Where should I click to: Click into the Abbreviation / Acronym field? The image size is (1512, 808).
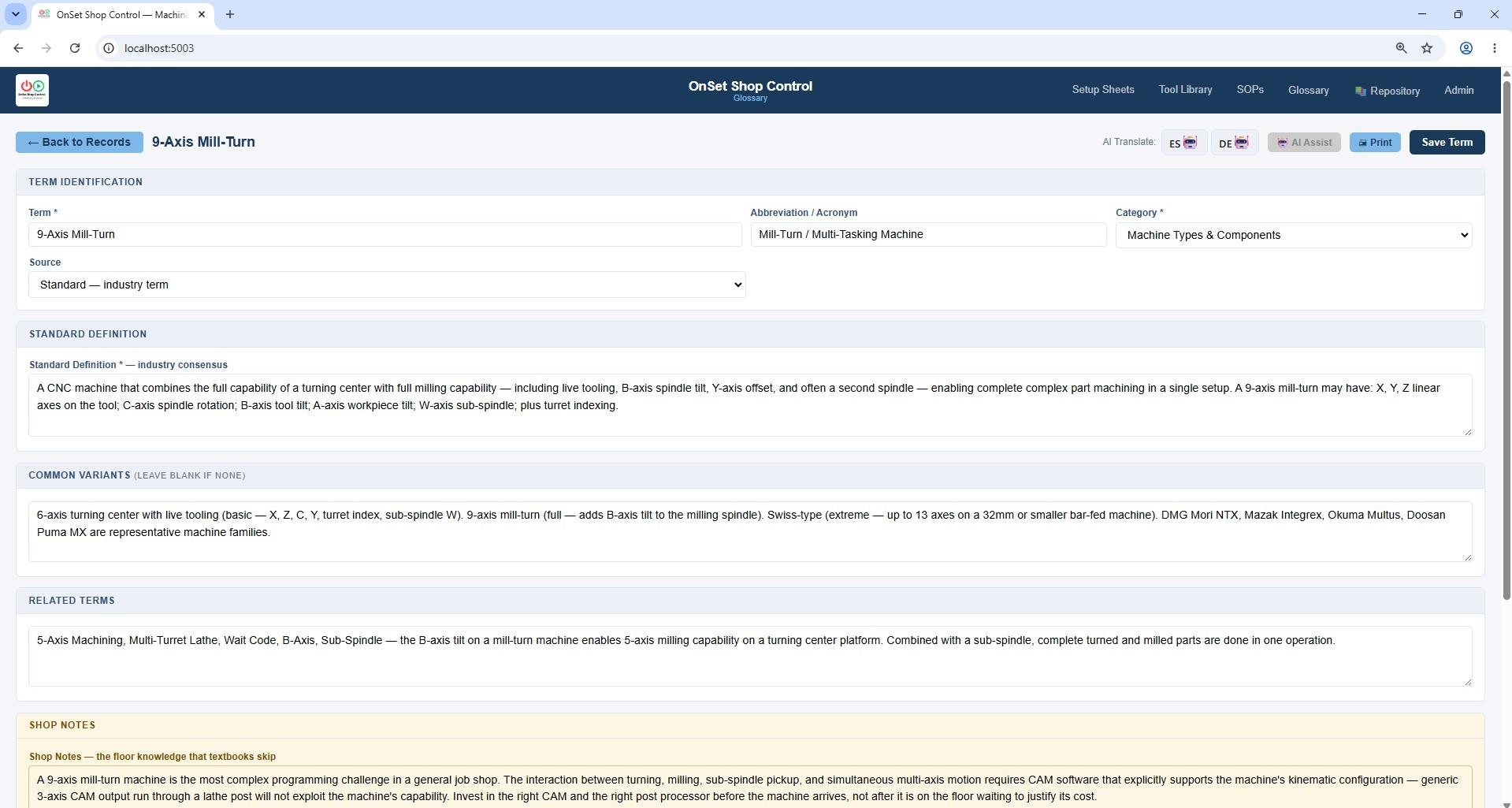coord(928,234)
